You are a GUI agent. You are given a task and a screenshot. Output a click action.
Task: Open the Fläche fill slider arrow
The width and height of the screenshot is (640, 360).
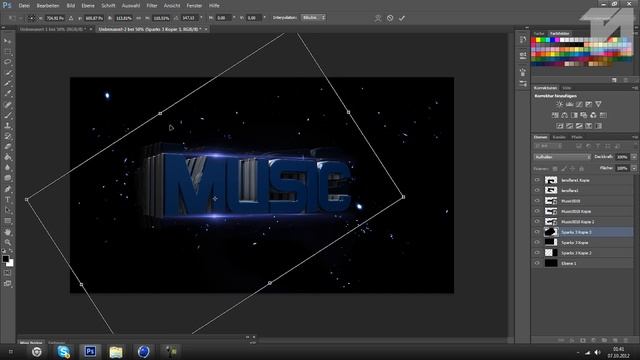tap(634, 168)
